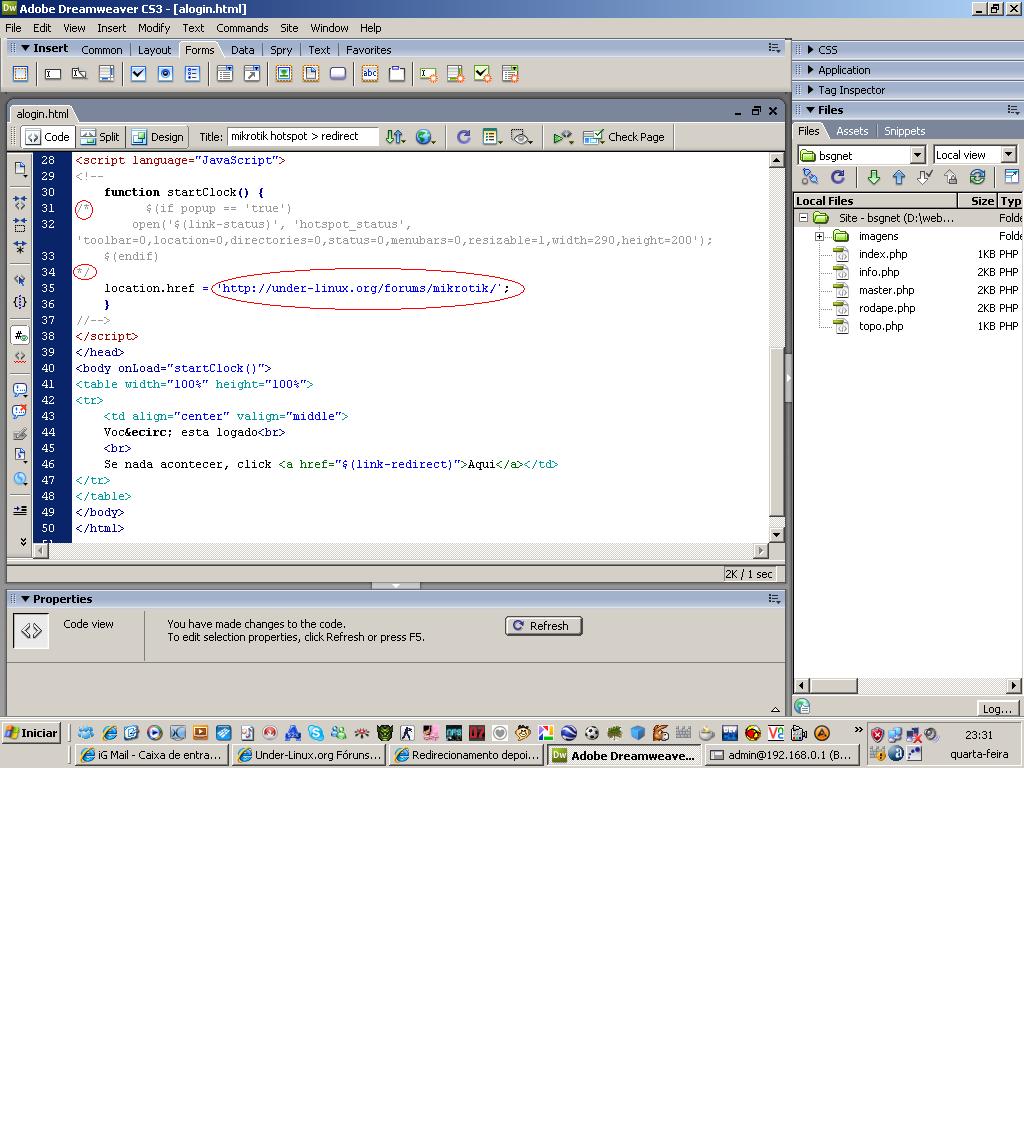Insert Spry Validation Text Field

point(429,74)
